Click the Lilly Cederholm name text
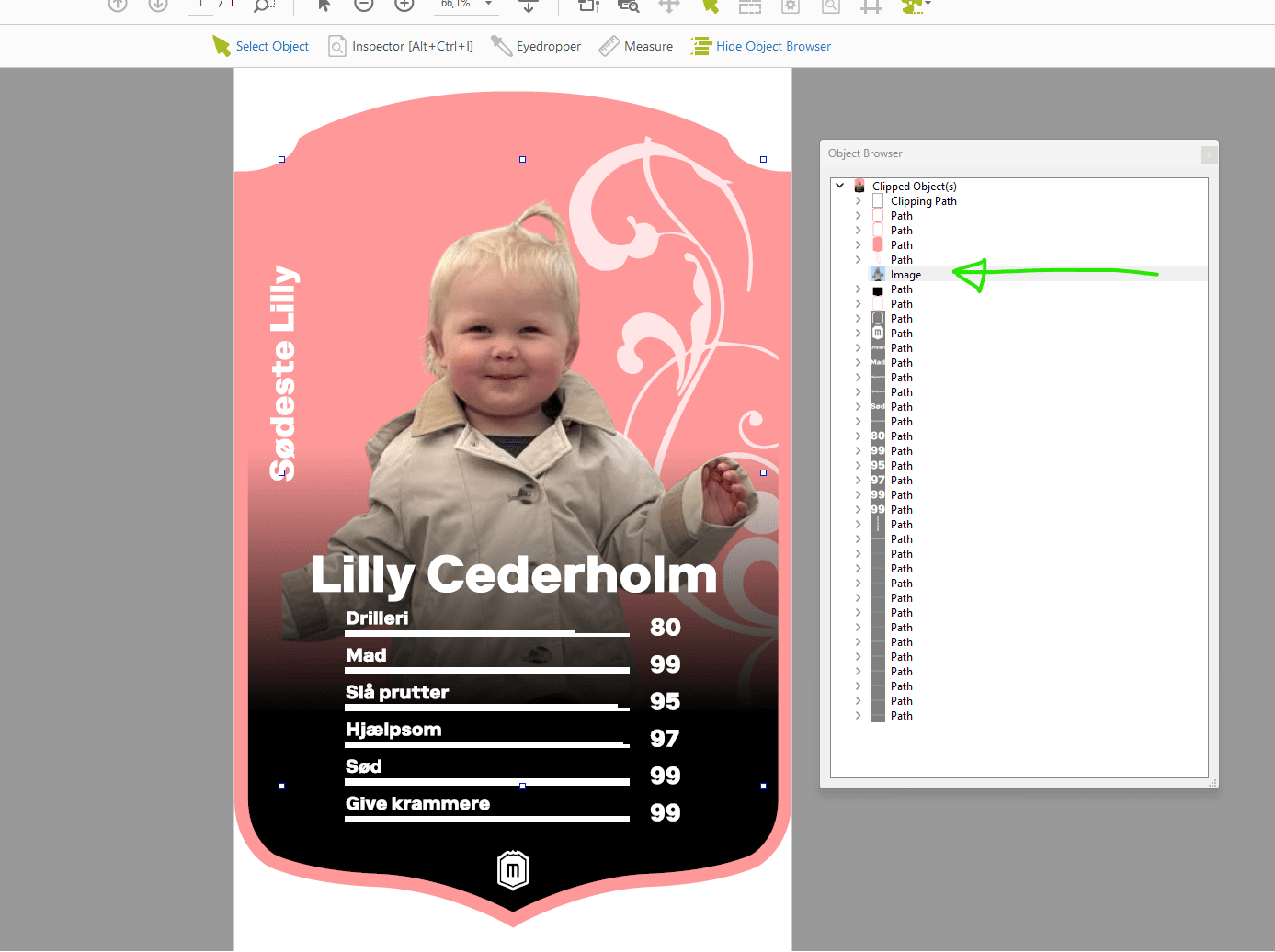This screenshot has height=952, width=1275. [513, 574]
